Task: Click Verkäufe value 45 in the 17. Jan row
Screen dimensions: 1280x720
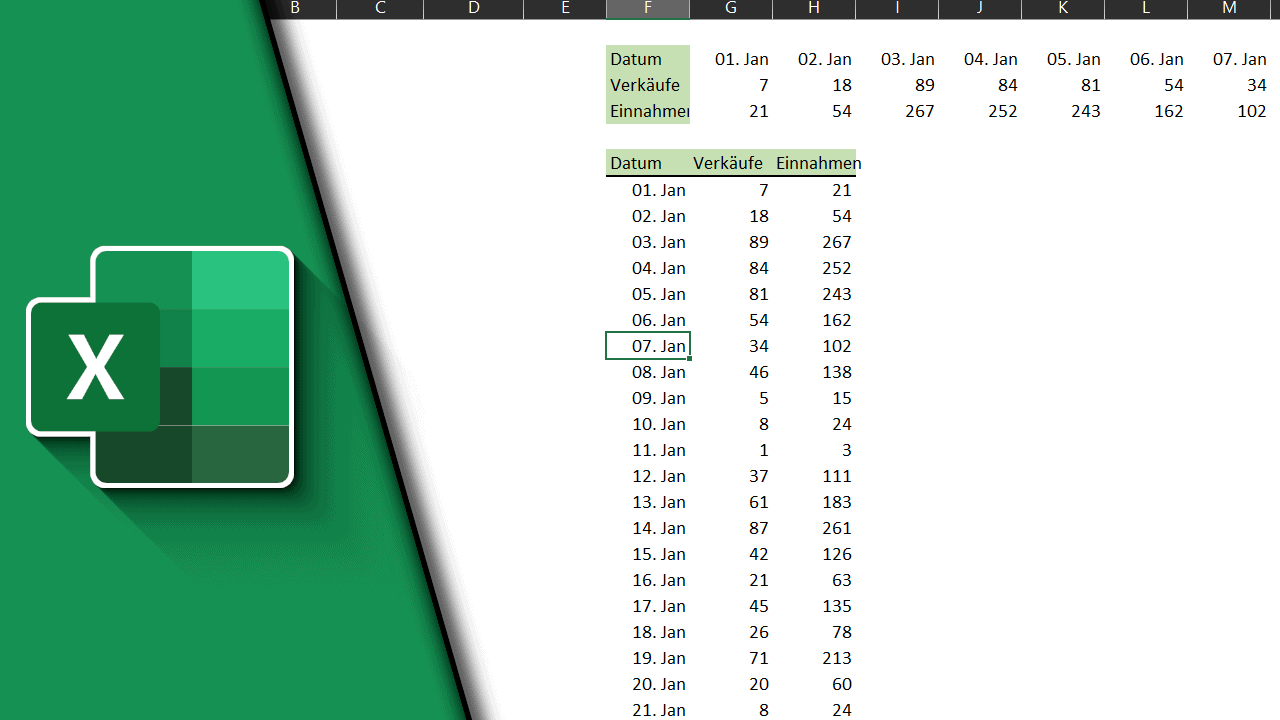Action: [758, 606]
